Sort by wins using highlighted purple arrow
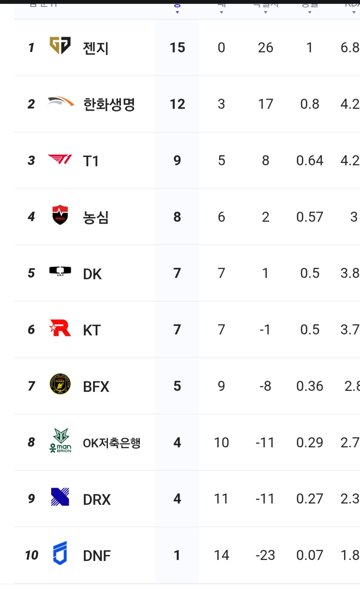 pos(177,12)
